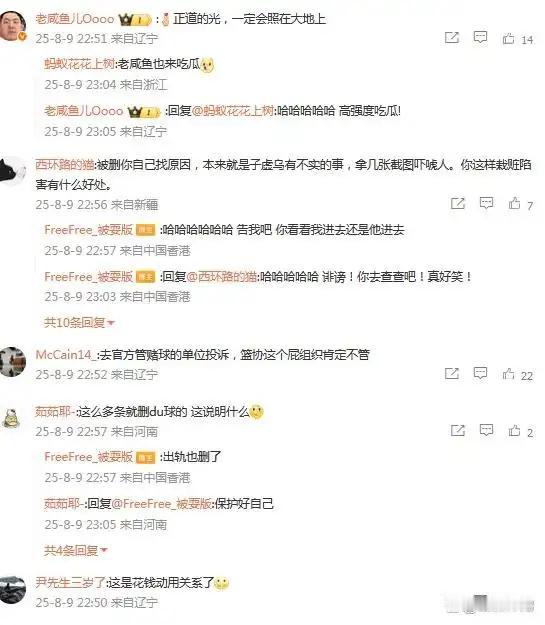The width and height of the screenshot is (545, 625).
Task: Expand 共4条回复 replies list
Action: click(x=75, y=550)
